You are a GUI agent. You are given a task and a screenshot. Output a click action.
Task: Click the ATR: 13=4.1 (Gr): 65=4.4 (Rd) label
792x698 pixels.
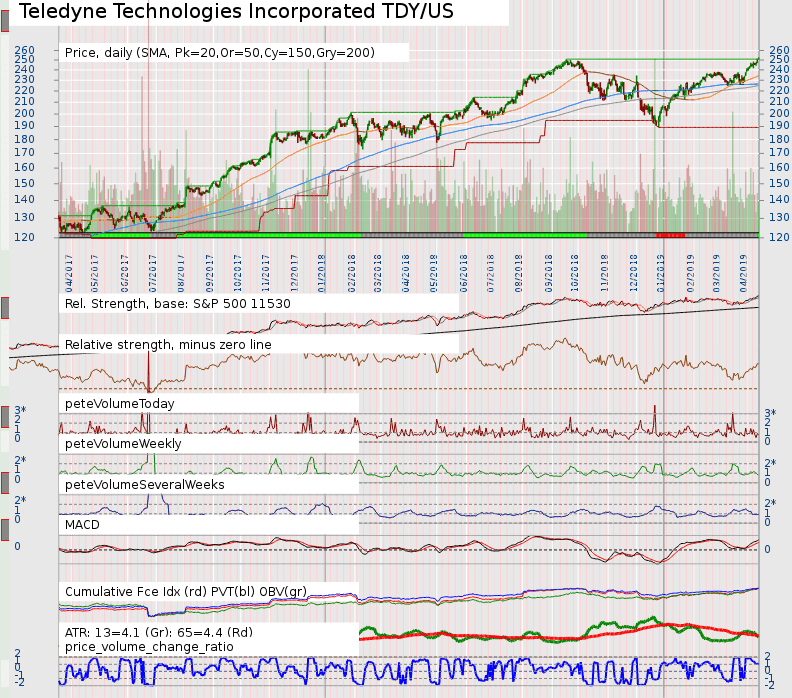(159, 632)
